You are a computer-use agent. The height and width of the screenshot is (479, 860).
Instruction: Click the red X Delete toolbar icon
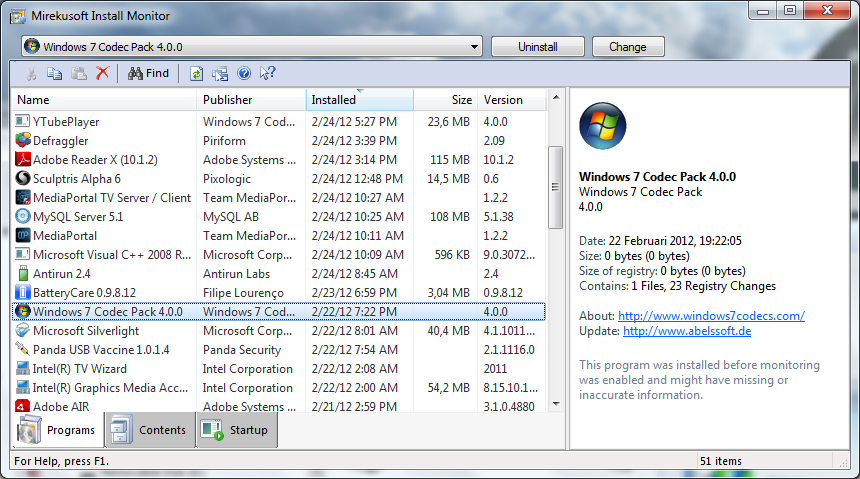(103, 73)
